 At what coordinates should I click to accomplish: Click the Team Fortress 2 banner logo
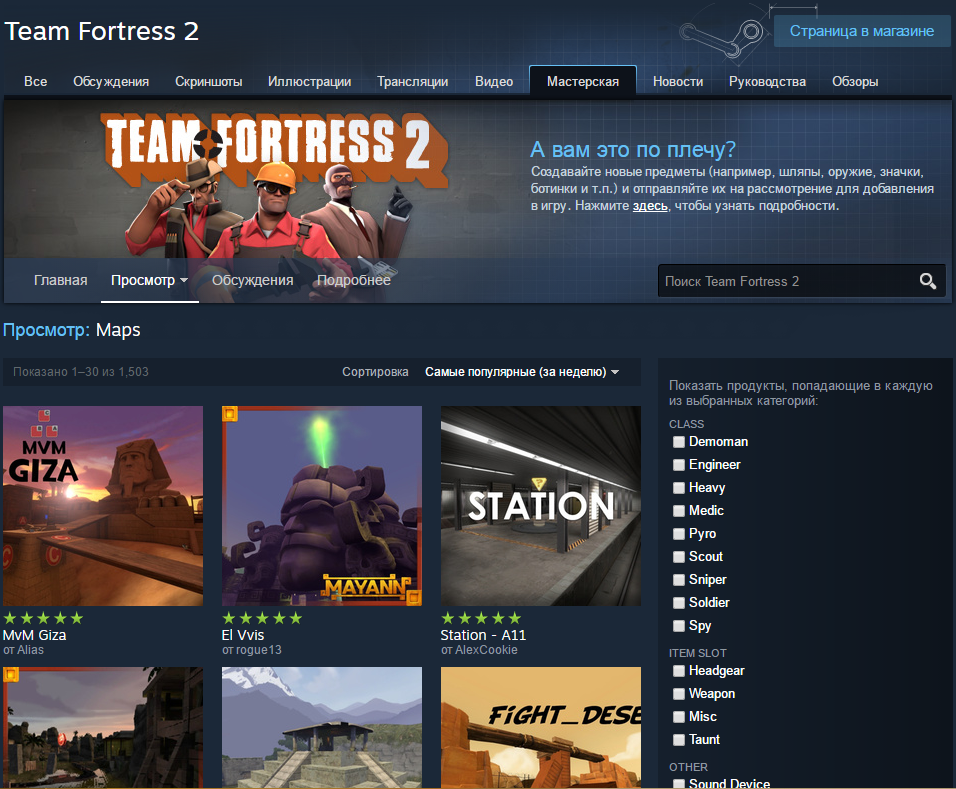275,149
